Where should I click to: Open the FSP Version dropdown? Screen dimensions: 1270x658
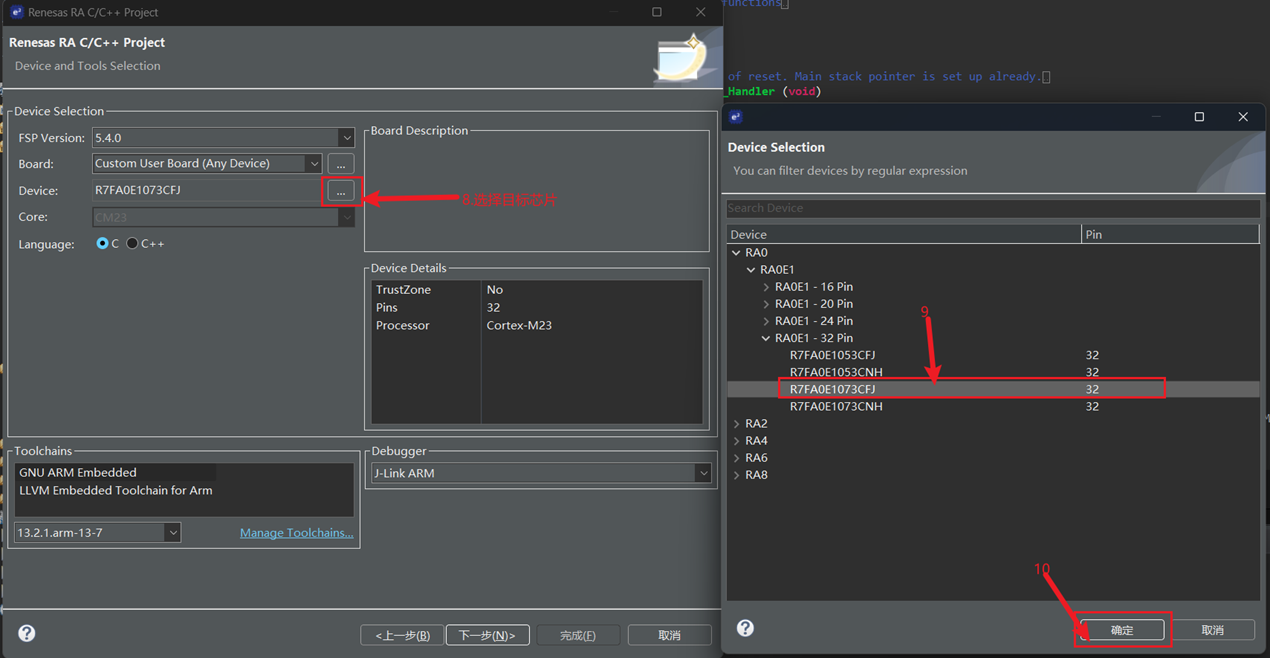pos(345,138)
